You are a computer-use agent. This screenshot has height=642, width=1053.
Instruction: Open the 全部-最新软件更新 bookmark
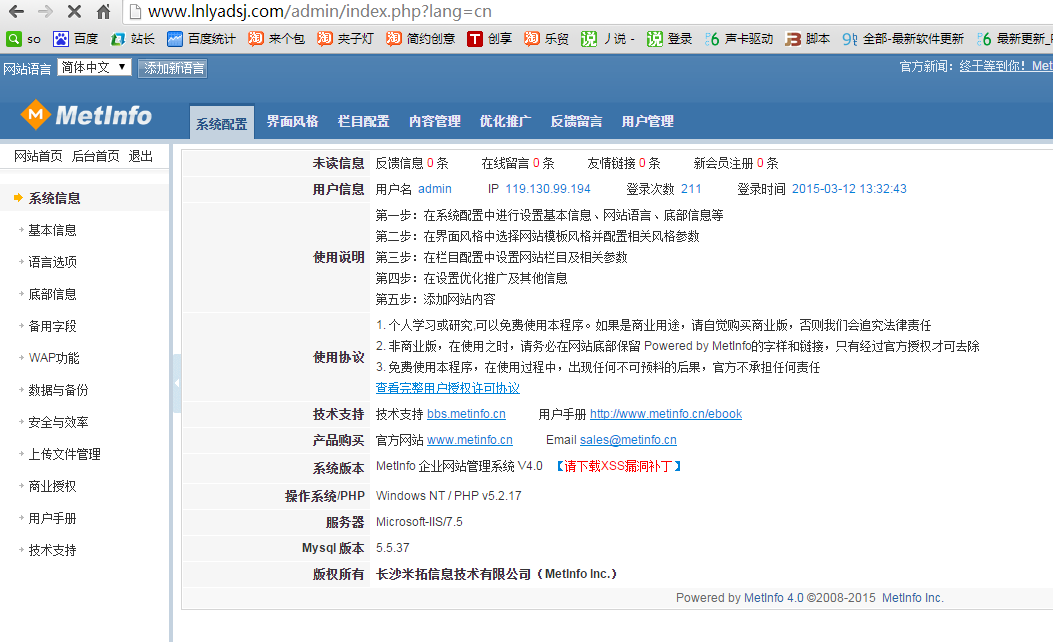903,39
